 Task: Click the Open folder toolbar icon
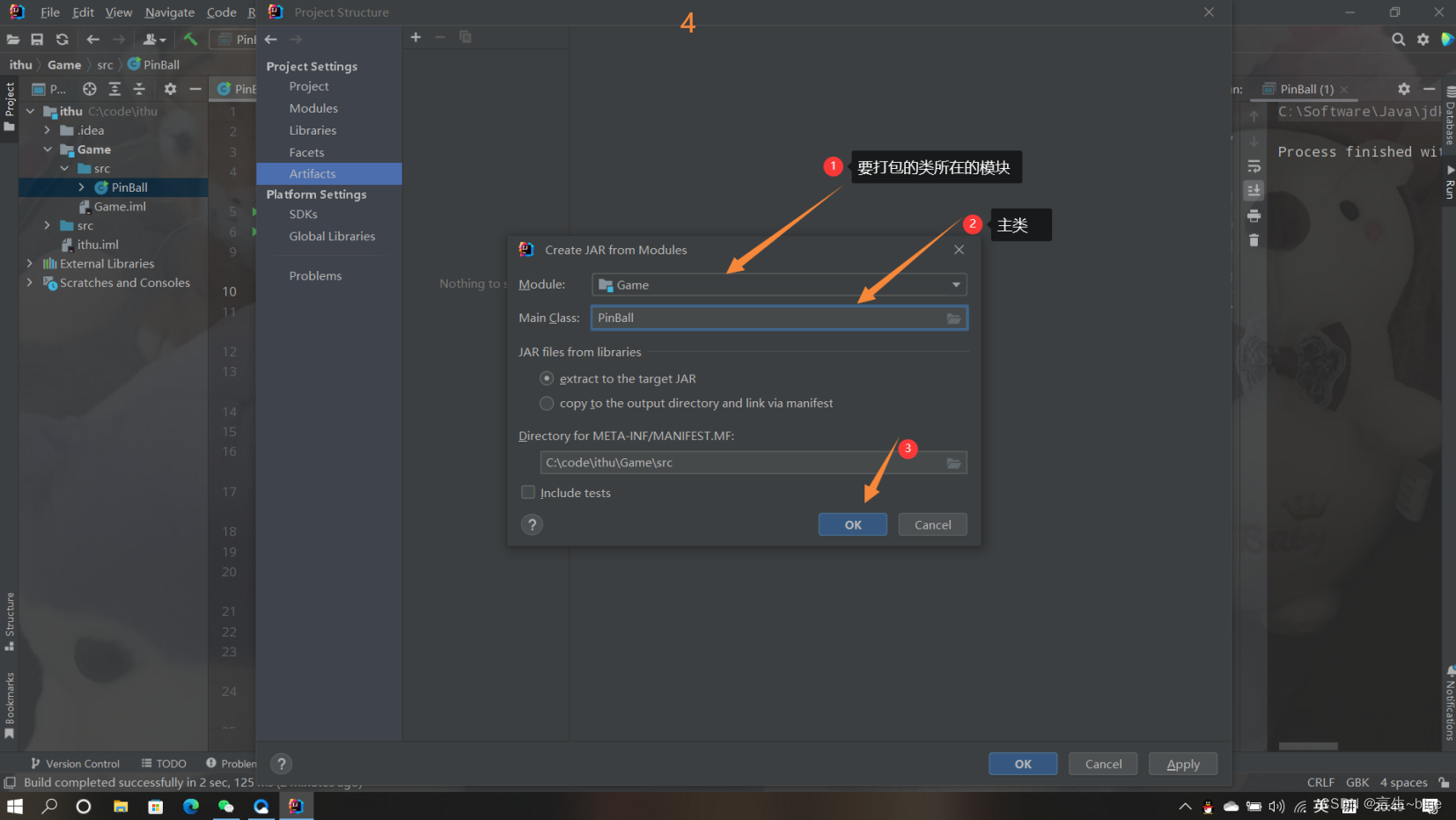click(x=13, y=40)
